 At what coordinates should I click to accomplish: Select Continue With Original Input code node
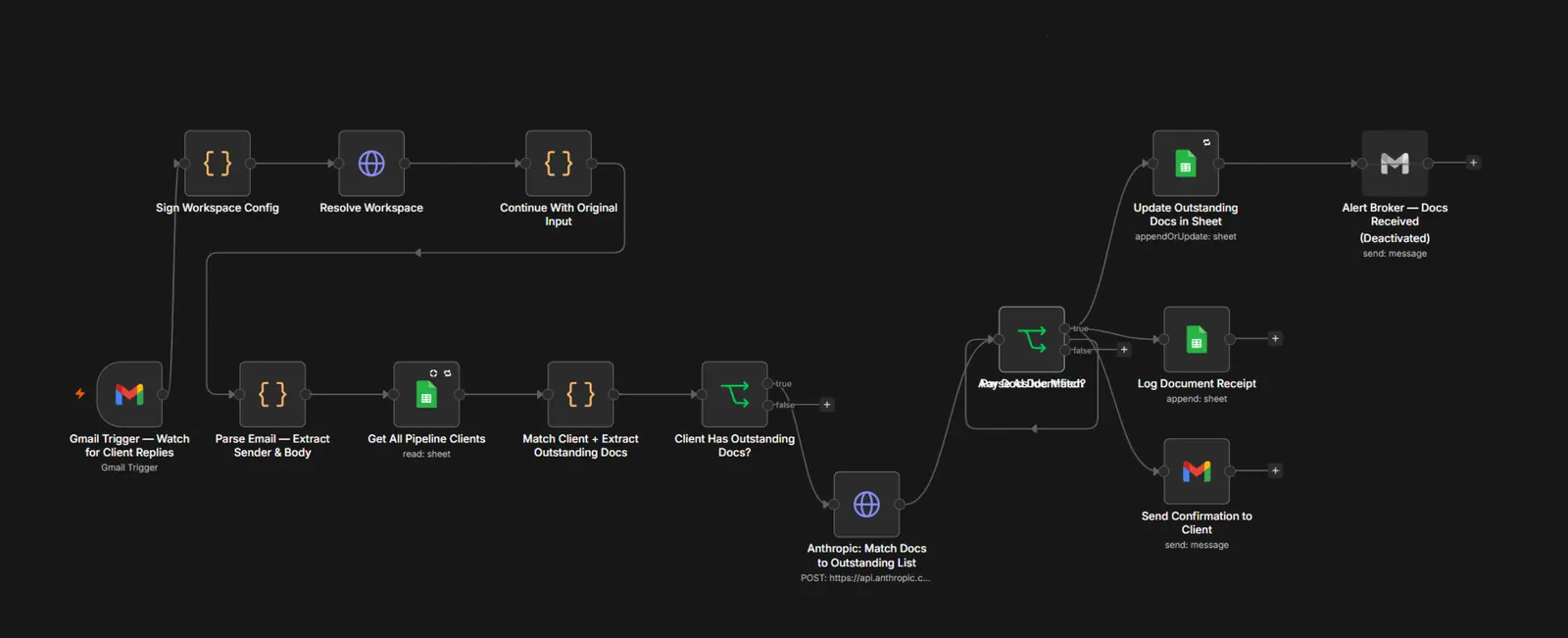tap(559, 164)
